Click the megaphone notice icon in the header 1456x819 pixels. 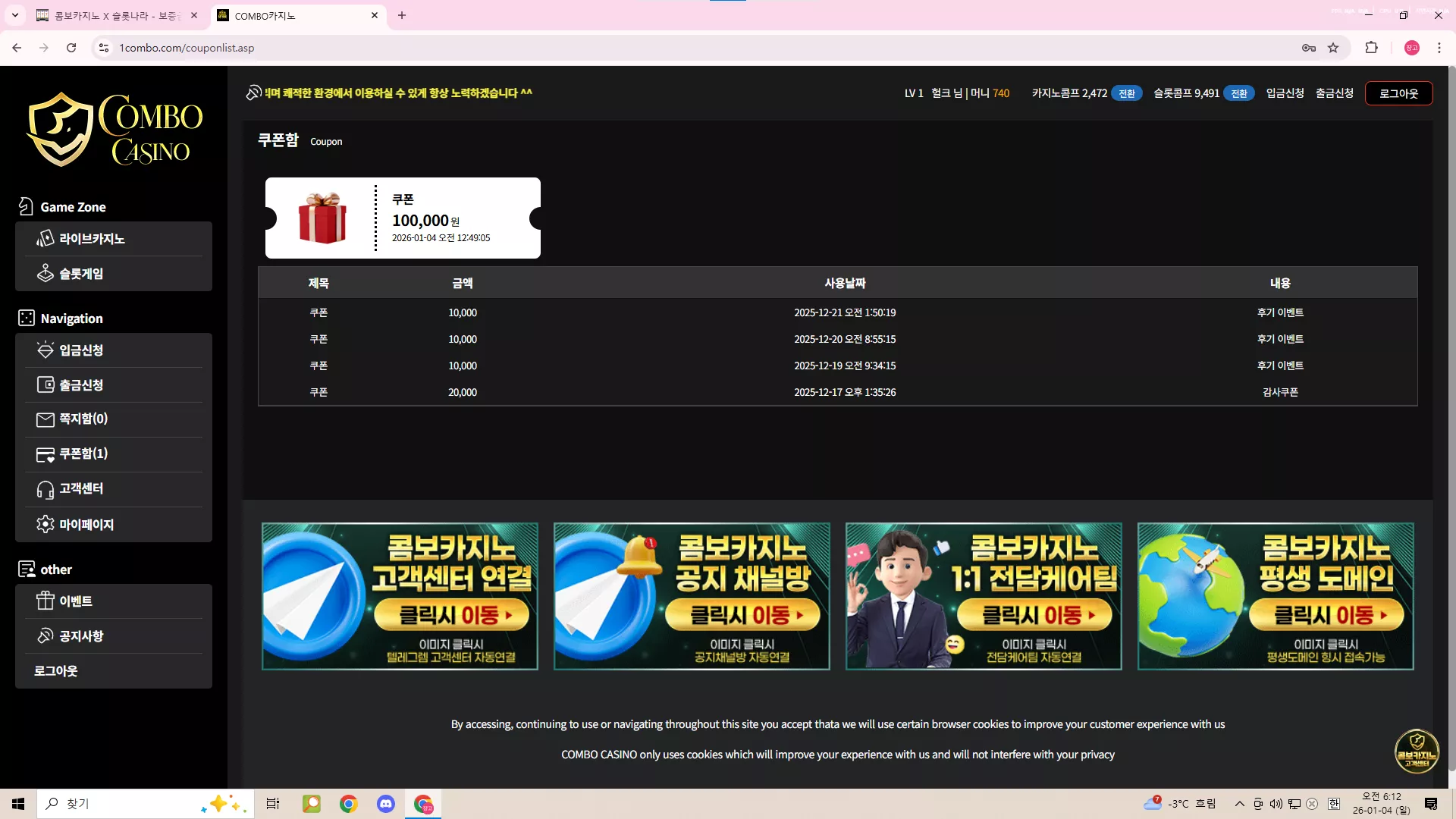[x=253, y=93]
